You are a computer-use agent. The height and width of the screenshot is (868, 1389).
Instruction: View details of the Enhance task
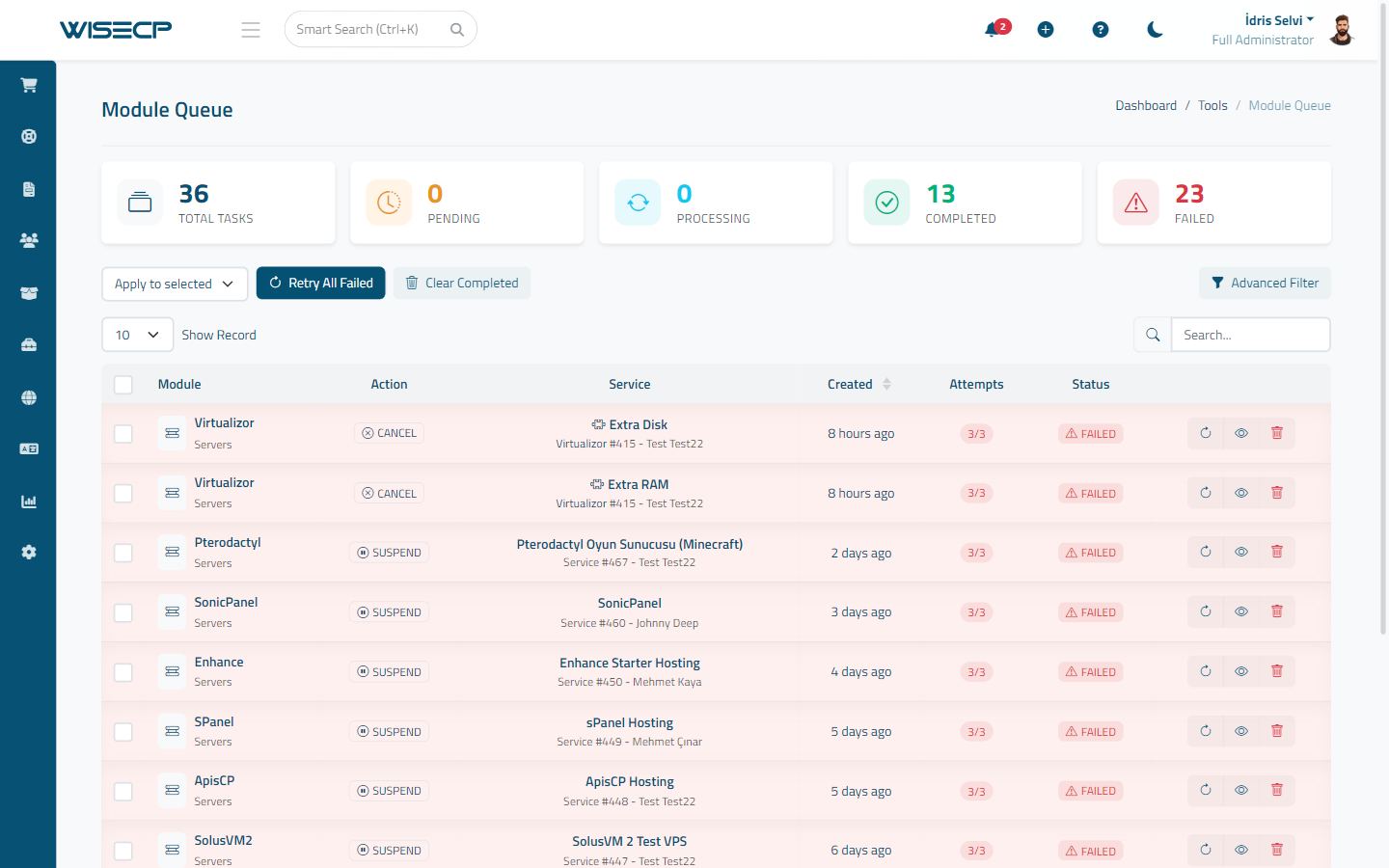coord(1241,671)
